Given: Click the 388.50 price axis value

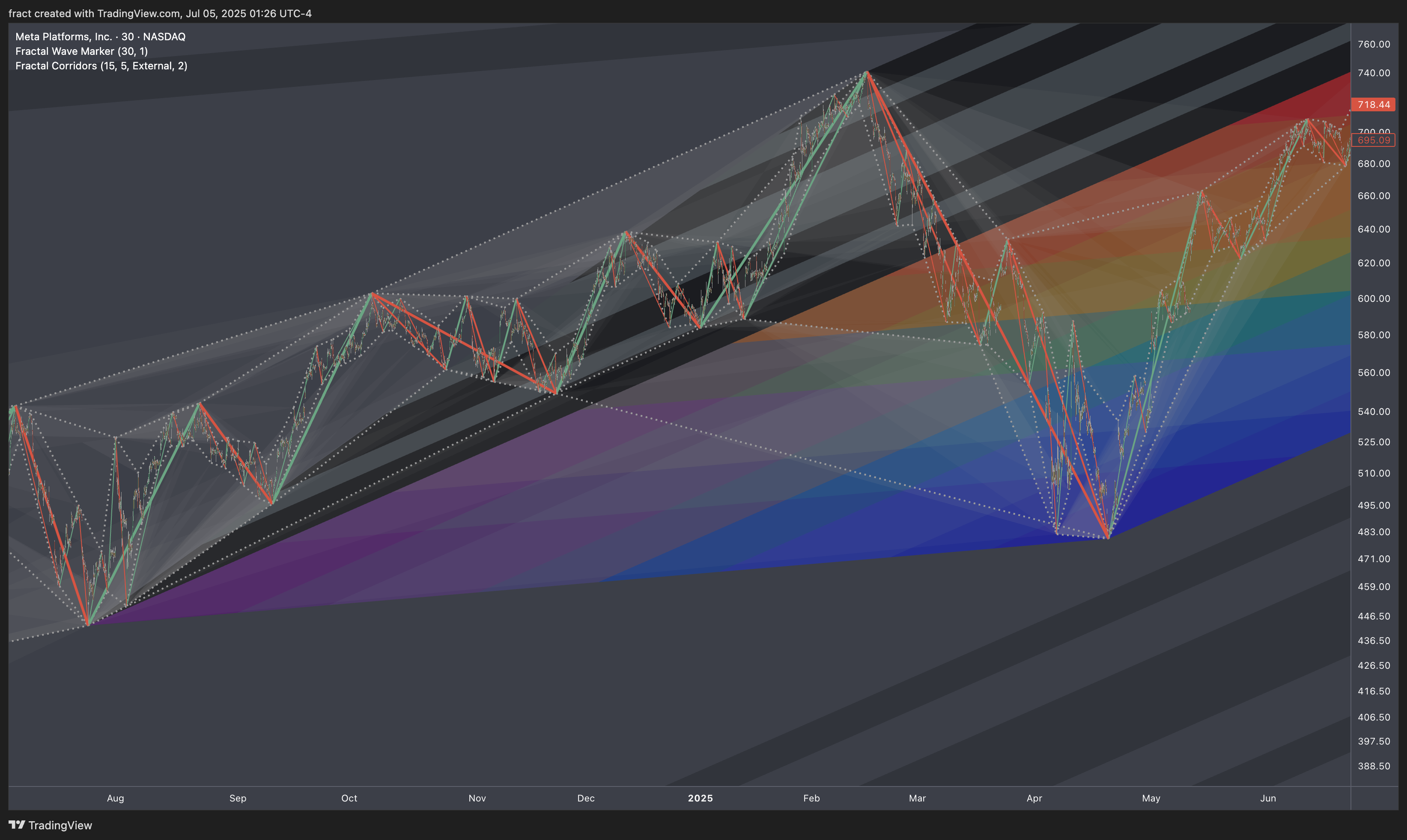Looking at the screenshot, I should [1374, 766].
